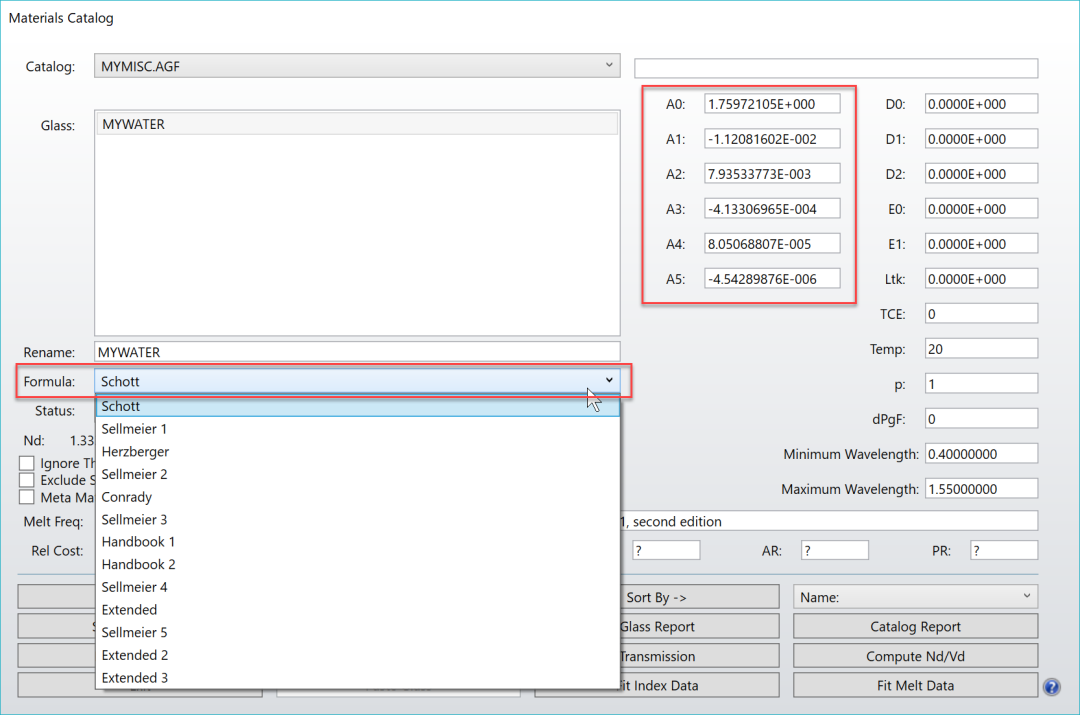Screen dimensions: 1080x715
Task: Click the A2 coefficient field
Action: (772, 174)
